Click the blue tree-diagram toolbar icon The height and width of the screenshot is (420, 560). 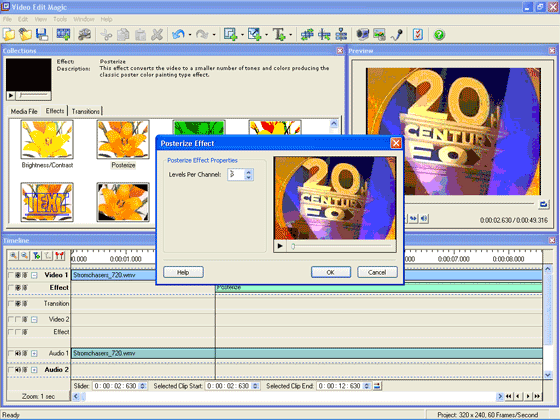click(341, 35)
